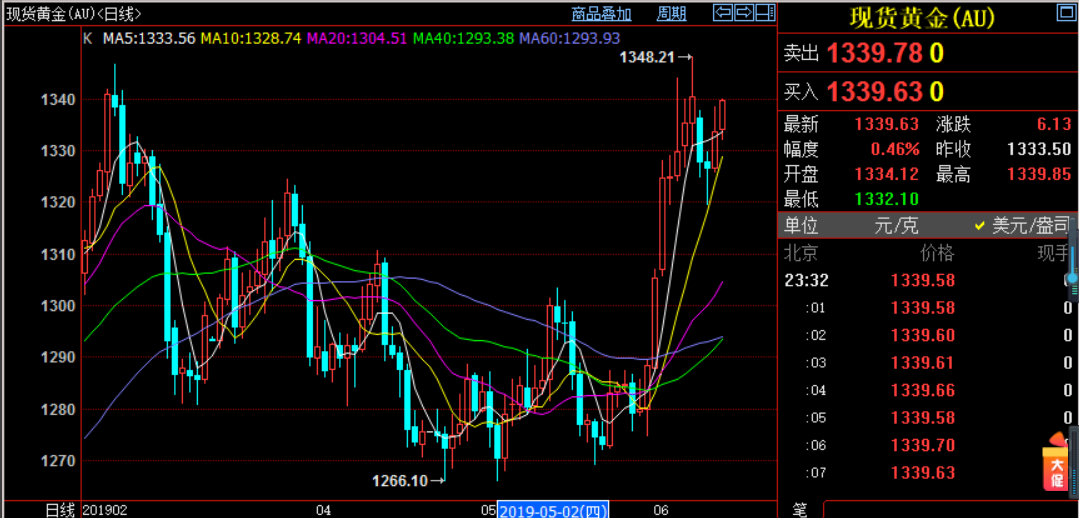The width and height of the screenshot is (1079, 518).
Task: Click the :06 tick price 1339.70
Action: click(923, 445)
